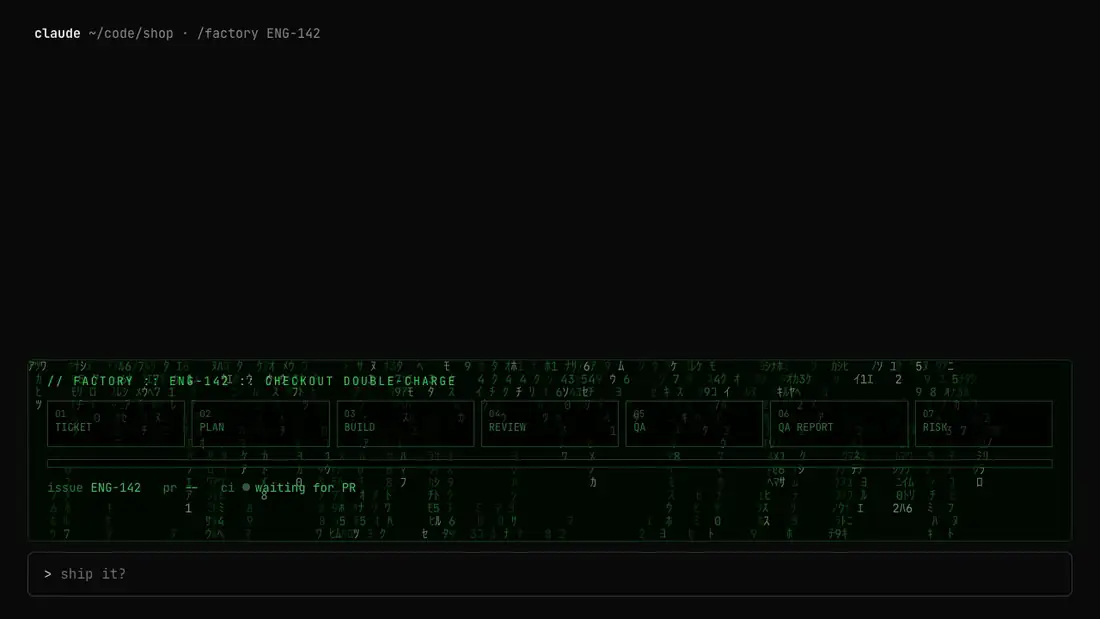
Task: Click the '~/code/shop' path text
Action: (x=130, y=34)
